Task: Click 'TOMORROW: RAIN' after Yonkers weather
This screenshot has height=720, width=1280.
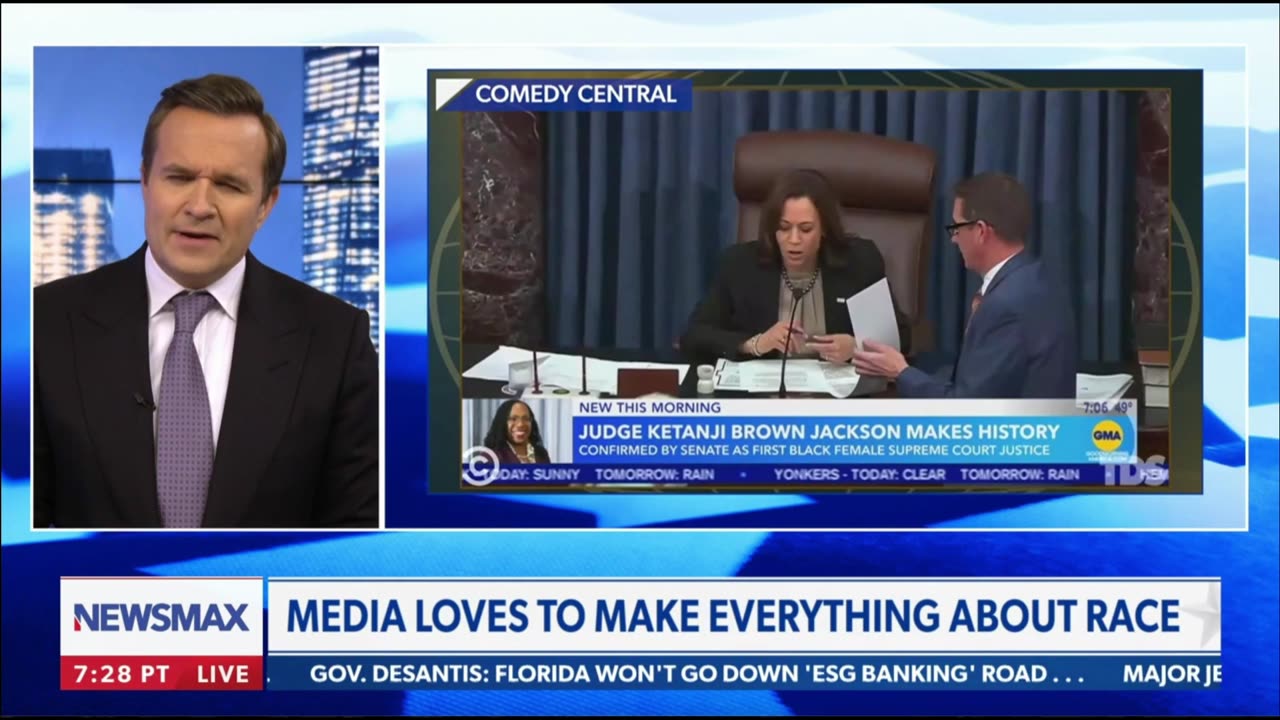Action: pos(1020,474)
